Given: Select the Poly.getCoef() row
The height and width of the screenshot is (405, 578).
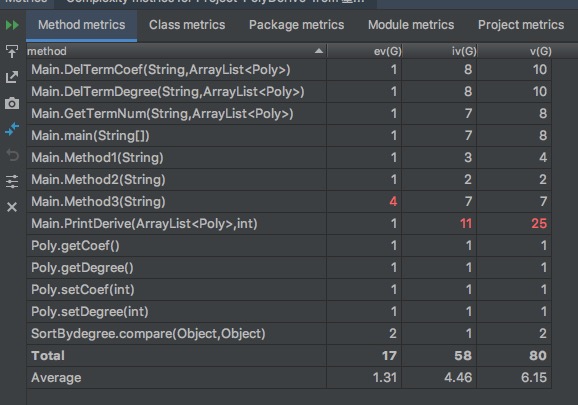Looking at the screenshot, I should 289,245.
